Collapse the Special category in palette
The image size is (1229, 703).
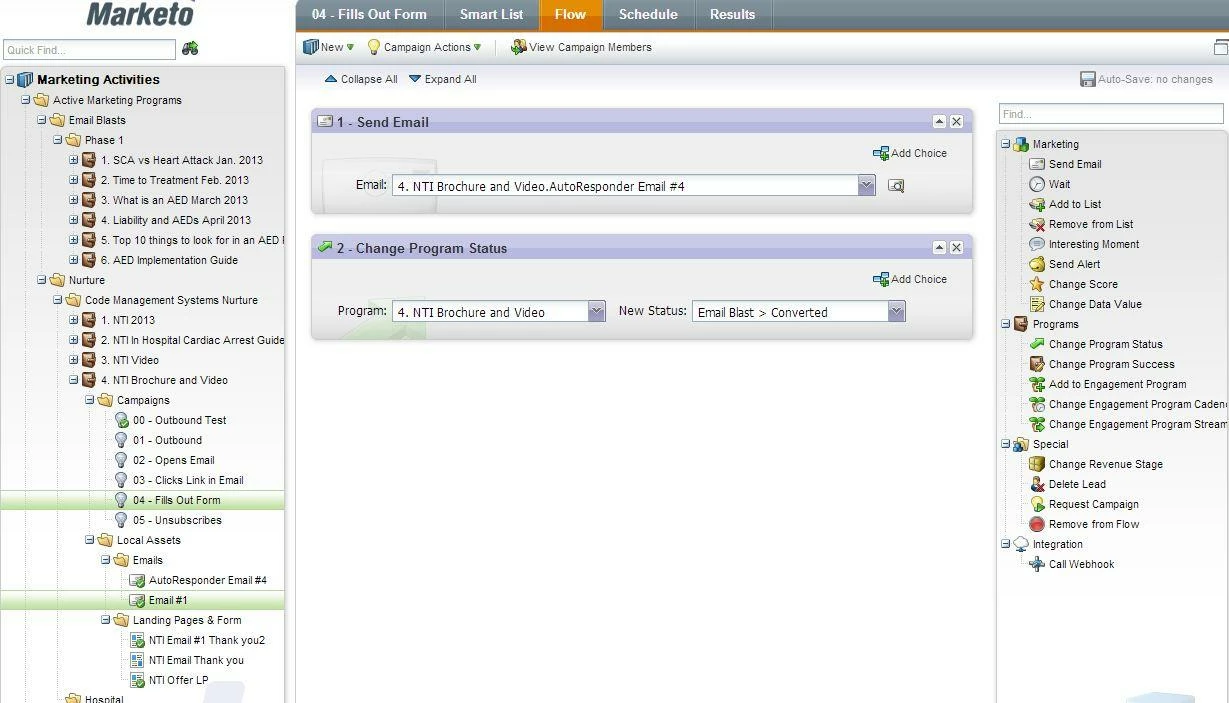click(1005, 444)
